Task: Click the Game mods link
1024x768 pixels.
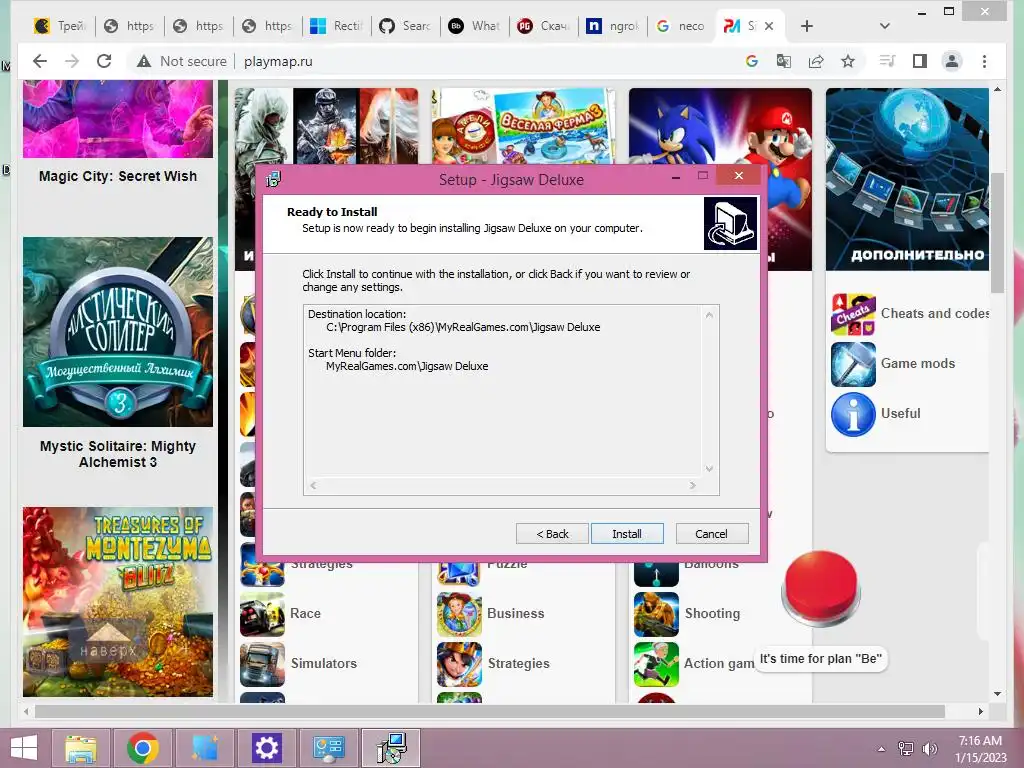Action: coord(918,364)
